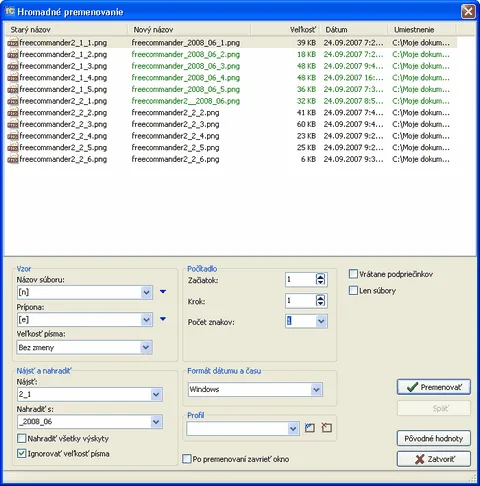
Task: Expand the Počet znakov dropdown
Action: pyautogui.click(x=321, y=321)
